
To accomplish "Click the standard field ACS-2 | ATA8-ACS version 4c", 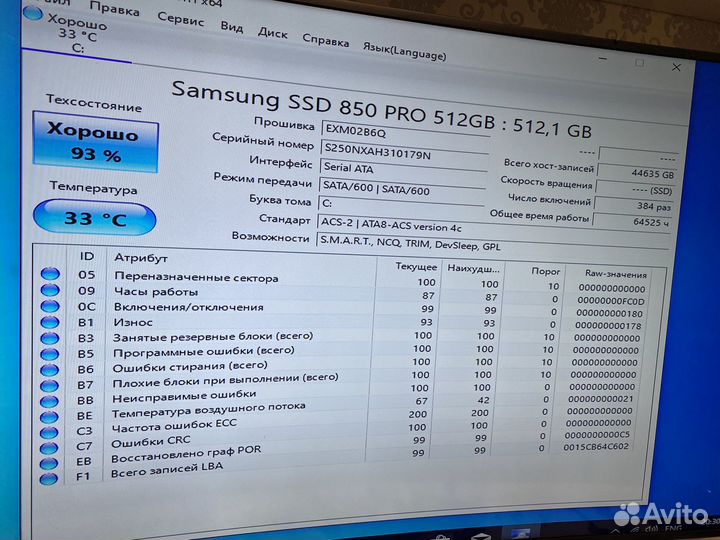I will click(492, 225).
